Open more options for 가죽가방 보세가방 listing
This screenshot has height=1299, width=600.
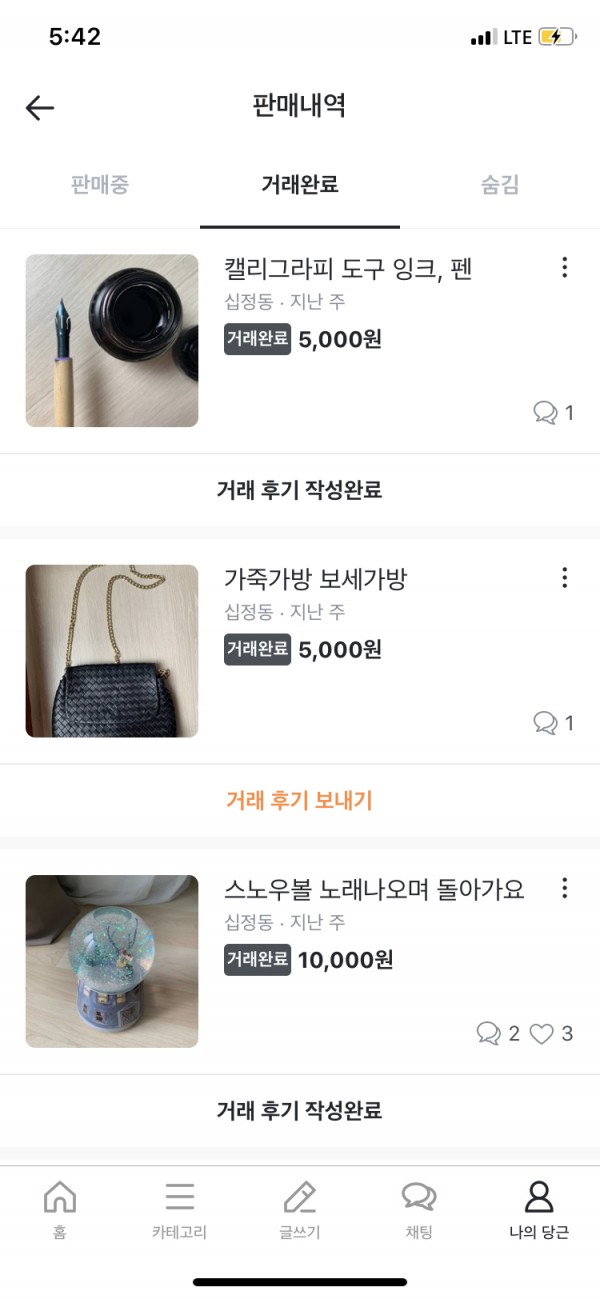565,577
